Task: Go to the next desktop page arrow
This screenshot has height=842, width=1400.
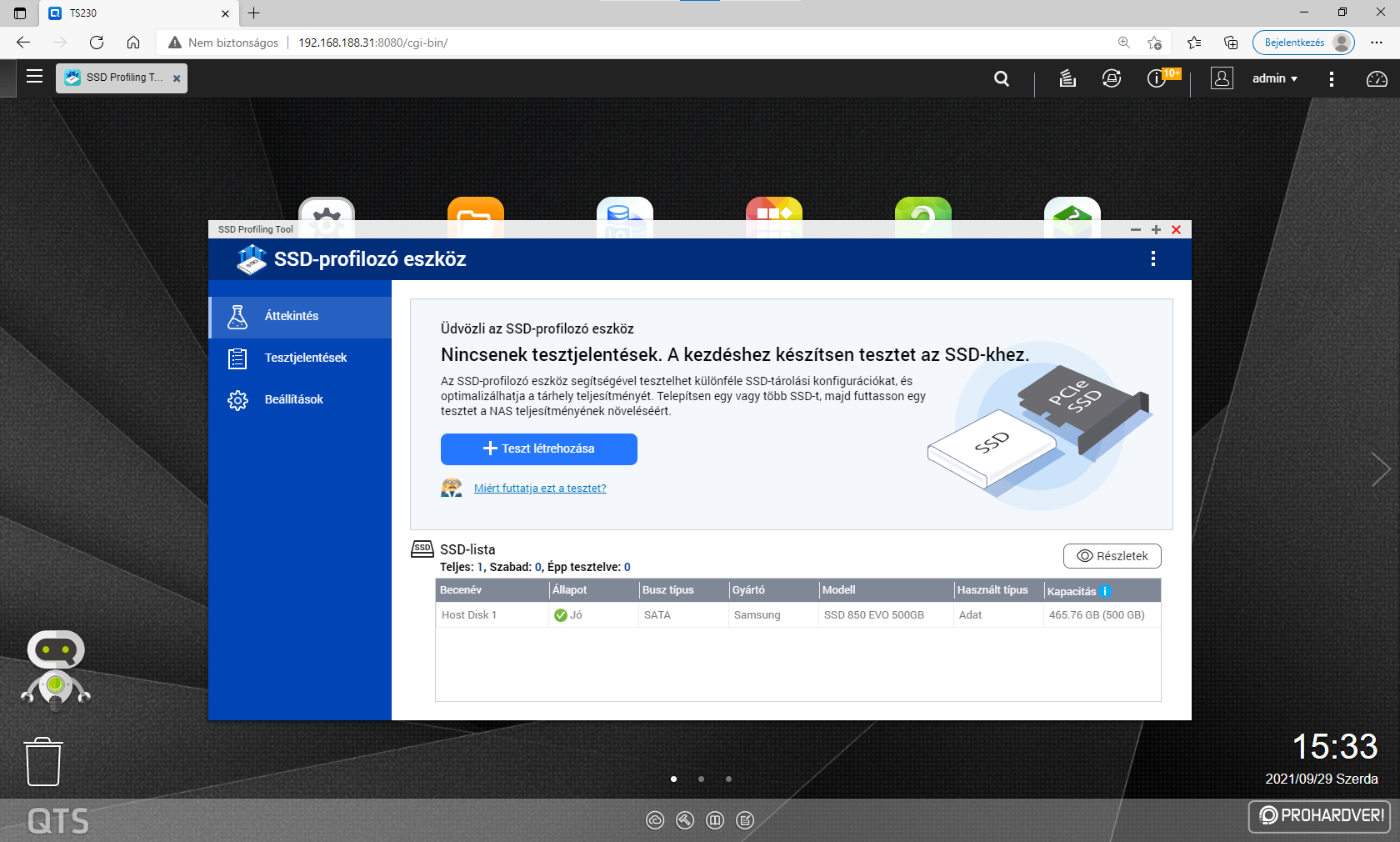Action: tap(1381, 469)
